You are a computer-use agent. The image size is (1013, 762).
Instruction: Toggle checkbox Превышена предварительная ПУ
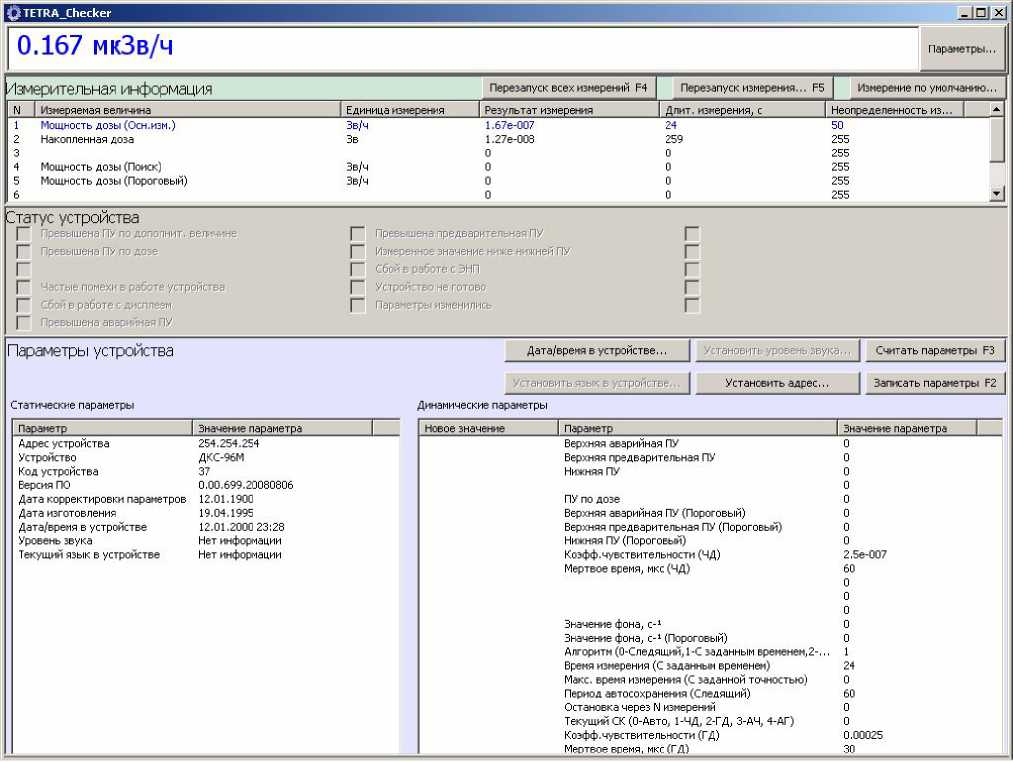click(357, 233)
